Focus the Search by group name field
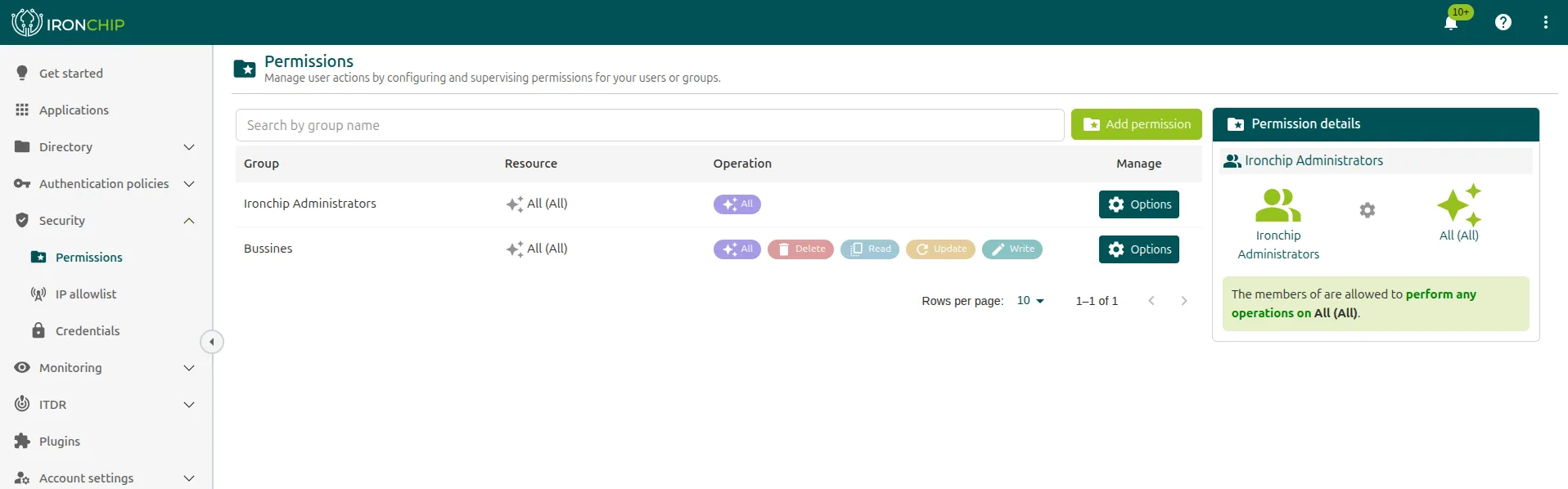 pos(650,125)
